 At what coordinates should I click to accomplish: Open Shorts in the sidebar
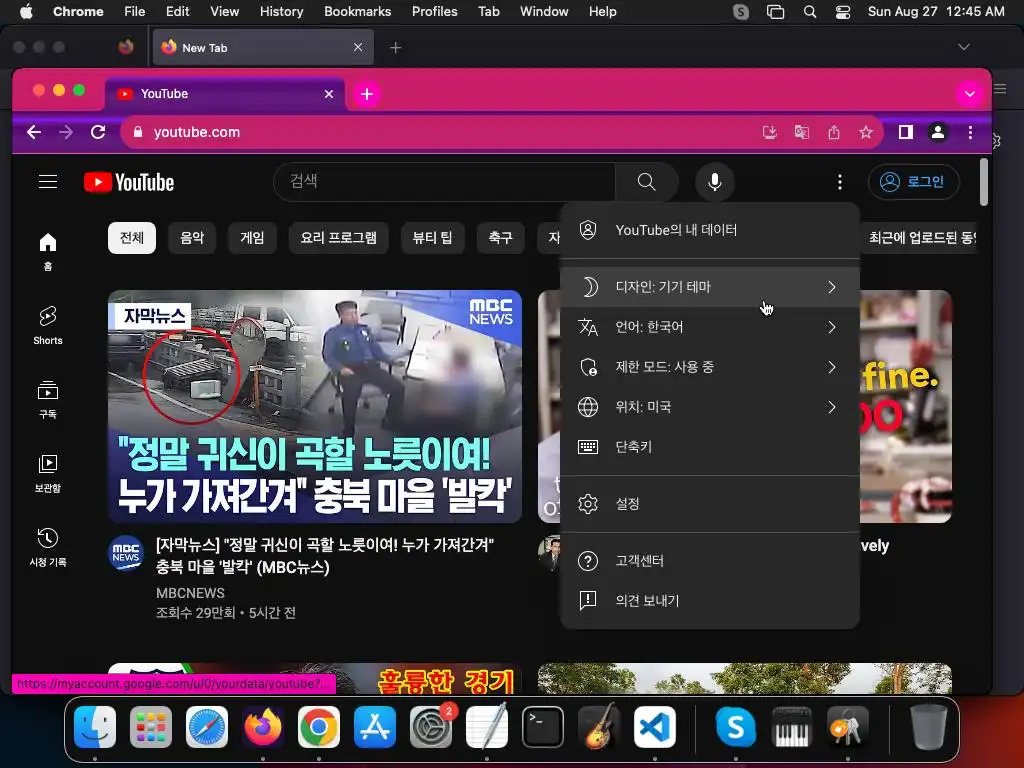48,325
